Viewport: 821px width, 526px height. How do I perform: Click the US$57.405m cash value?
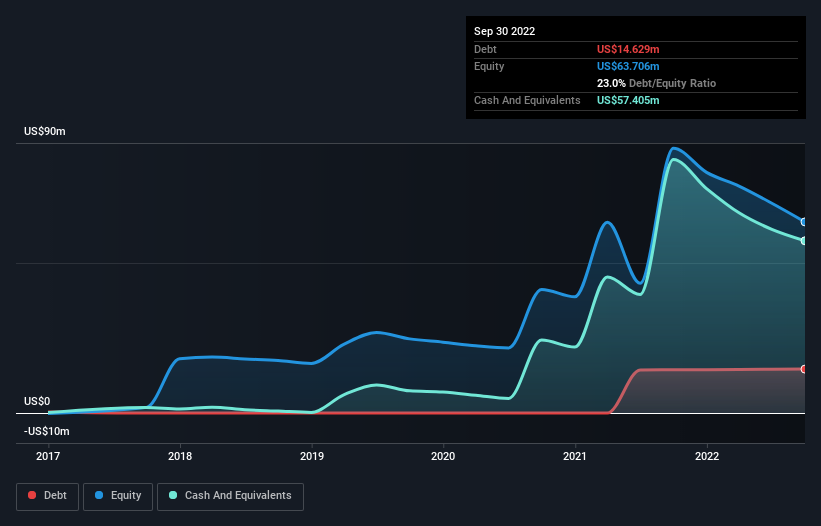click(x=628, y=100)
